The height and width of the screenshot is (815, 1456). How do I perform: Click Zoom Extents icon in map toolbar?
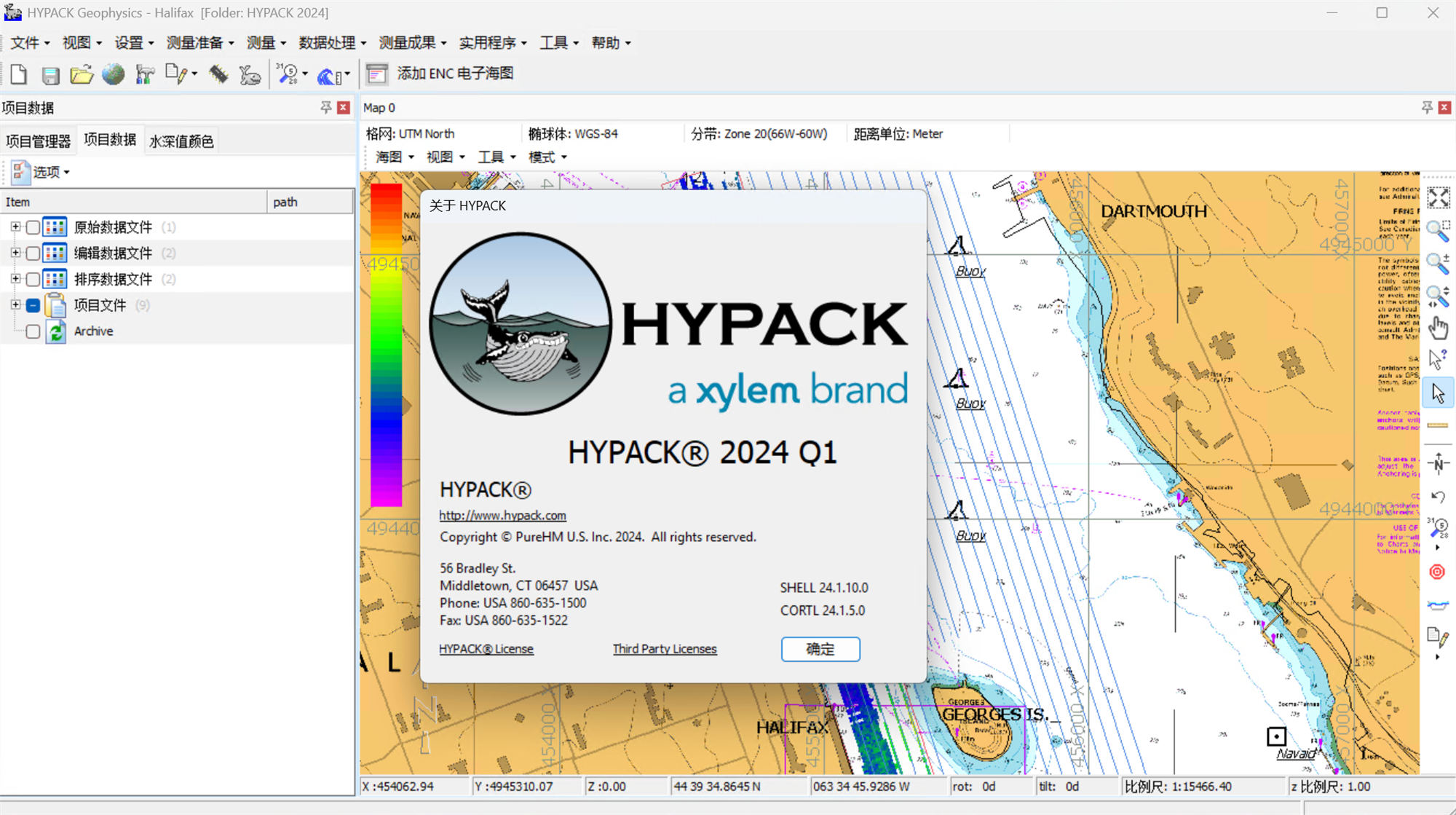pyautogui.click(x=1438, y=198)
